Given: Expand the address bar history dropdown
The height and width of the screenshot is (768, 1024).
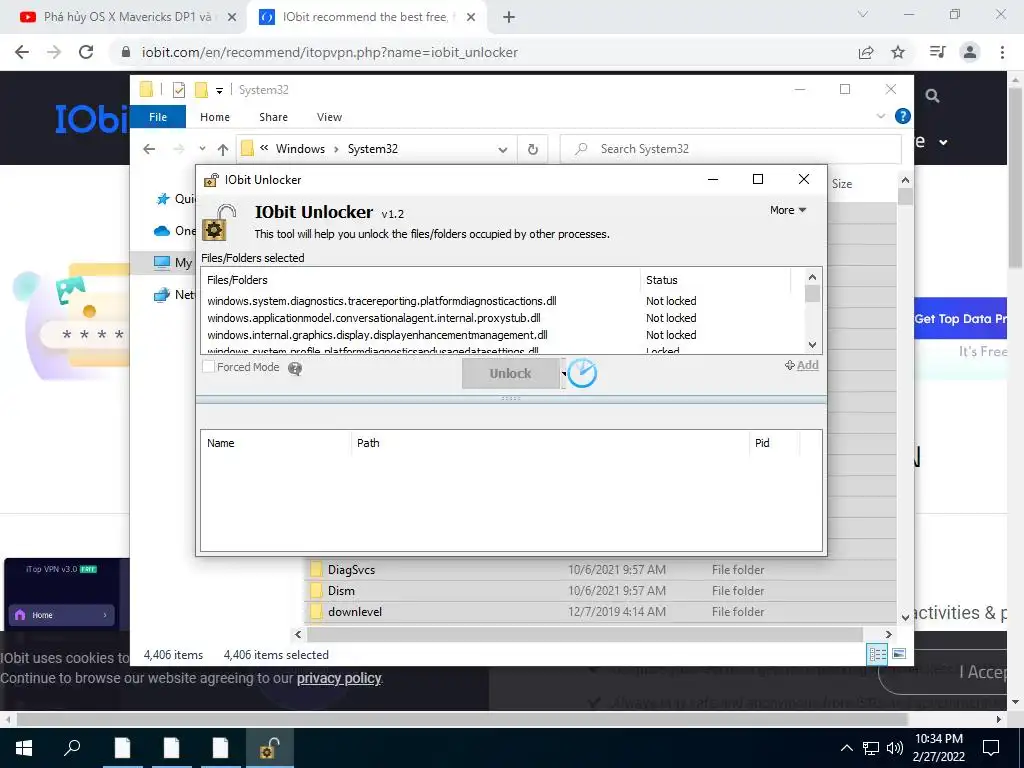Looking at the screenshot, I should (x=503, y=150).
